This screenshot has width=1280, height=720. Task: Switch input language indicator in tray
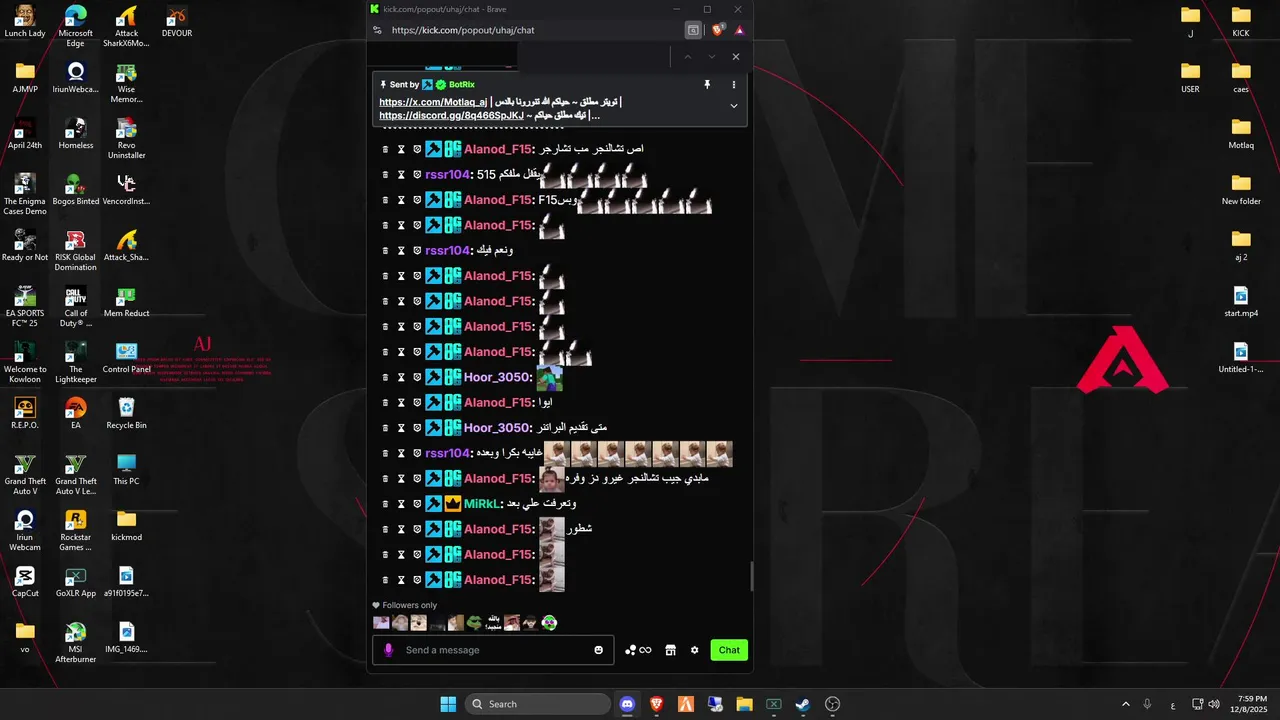(x=1172, y=705)
